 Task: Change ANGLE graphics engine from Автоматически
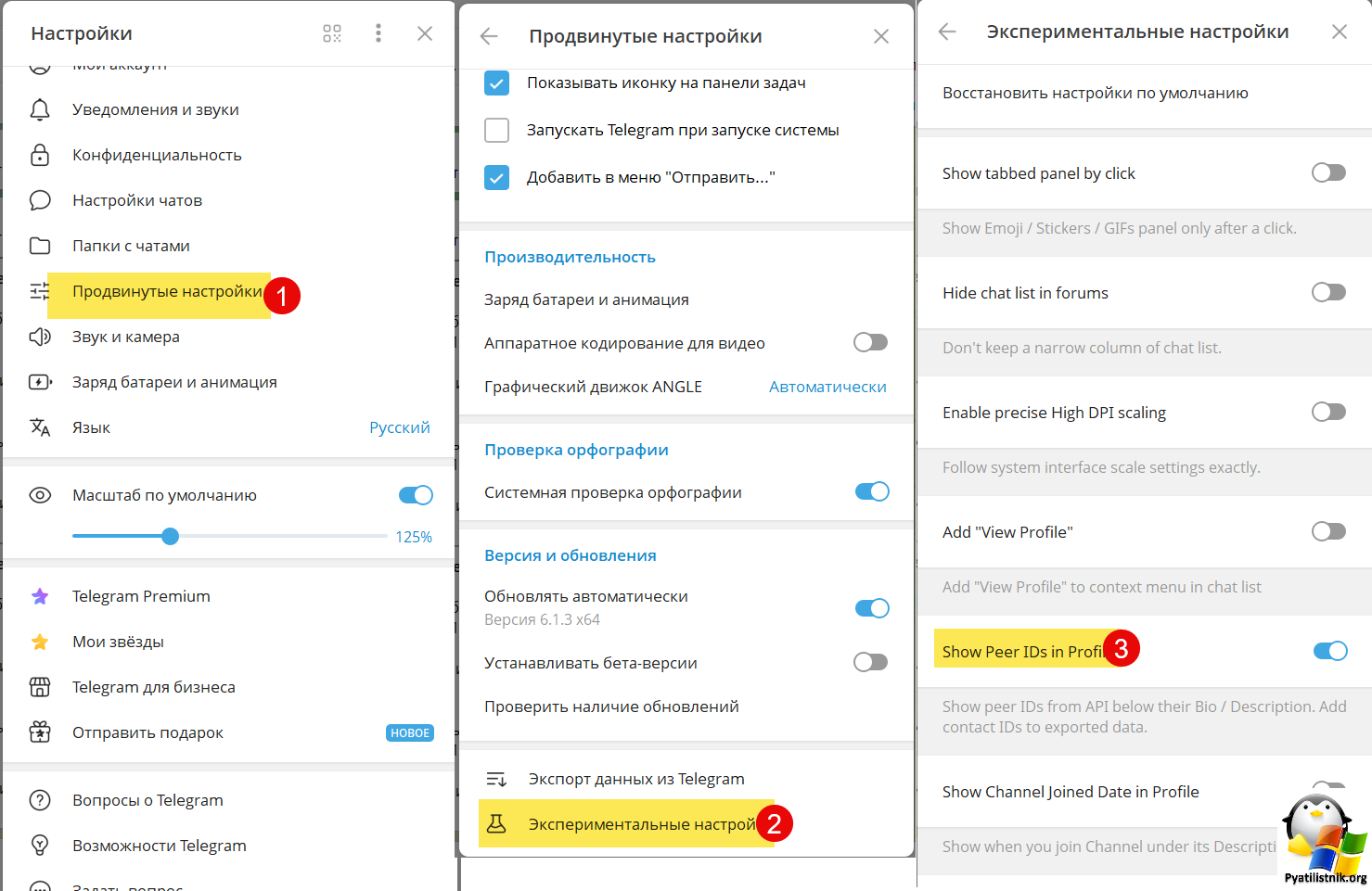[827, 387]
